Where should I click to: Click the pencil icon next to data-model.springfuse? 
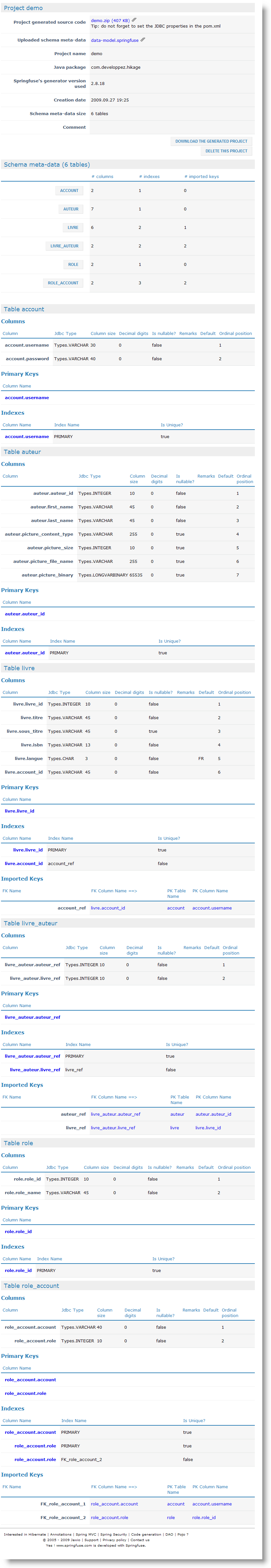pyautogui.click(x=143, y=40)
